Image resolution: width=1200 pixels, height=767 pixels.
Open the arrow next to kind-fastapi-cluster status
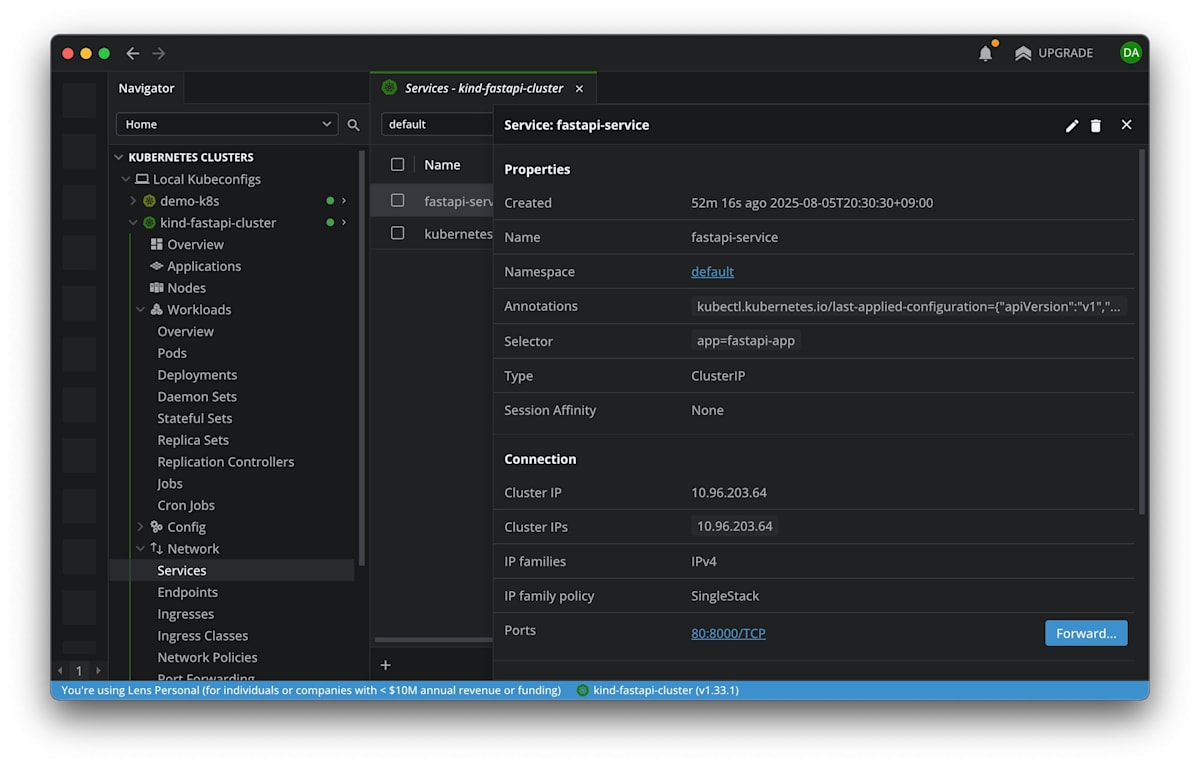[344, 223]
